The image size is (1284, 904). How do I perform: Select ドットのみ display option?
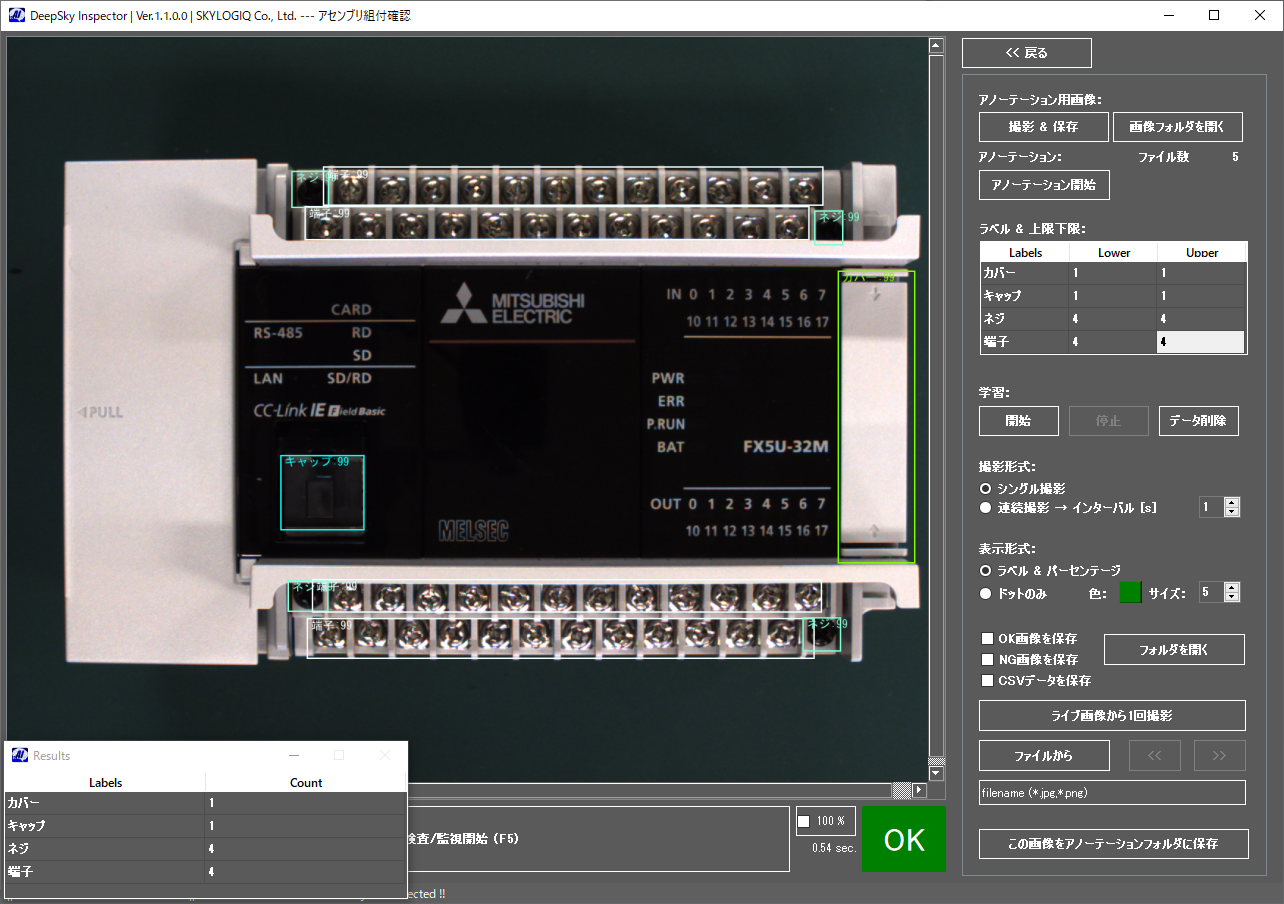click(986, 593)
